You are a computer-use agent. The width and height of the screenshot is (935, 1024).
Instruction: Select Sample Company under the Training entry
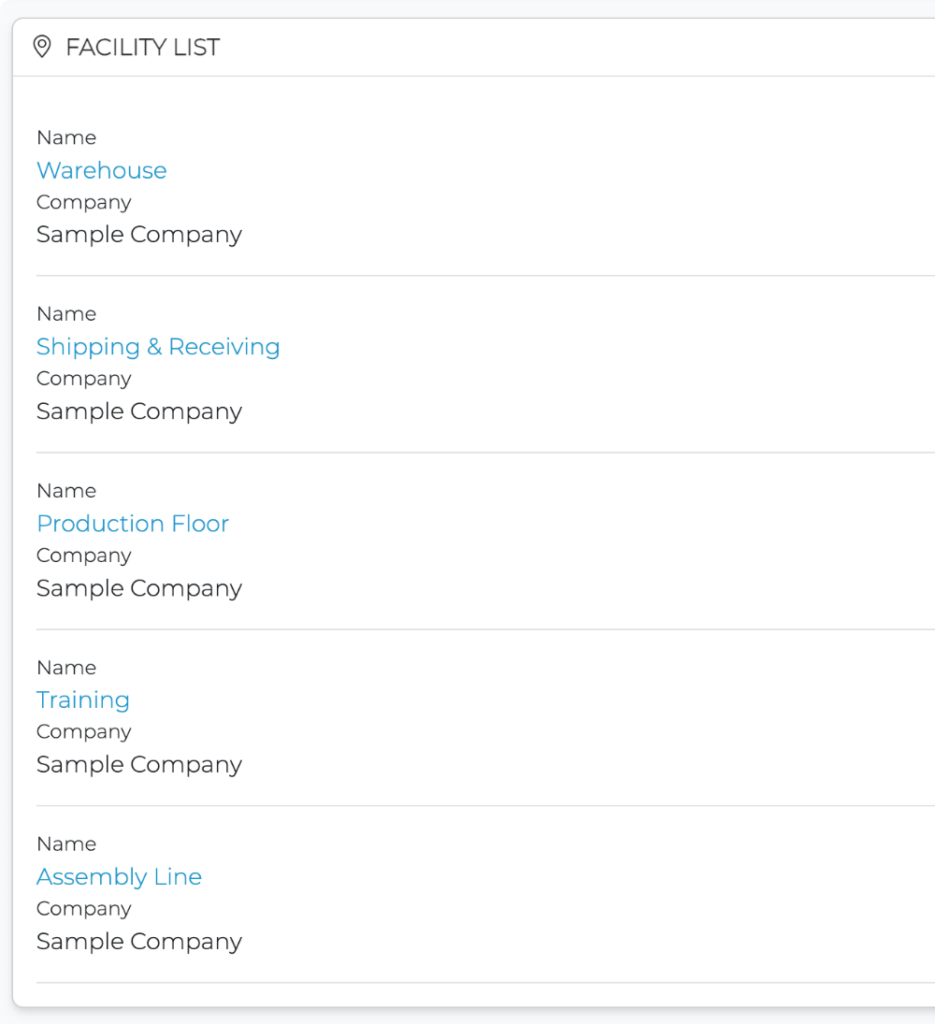pyautogui.click(x=139, y=764)
